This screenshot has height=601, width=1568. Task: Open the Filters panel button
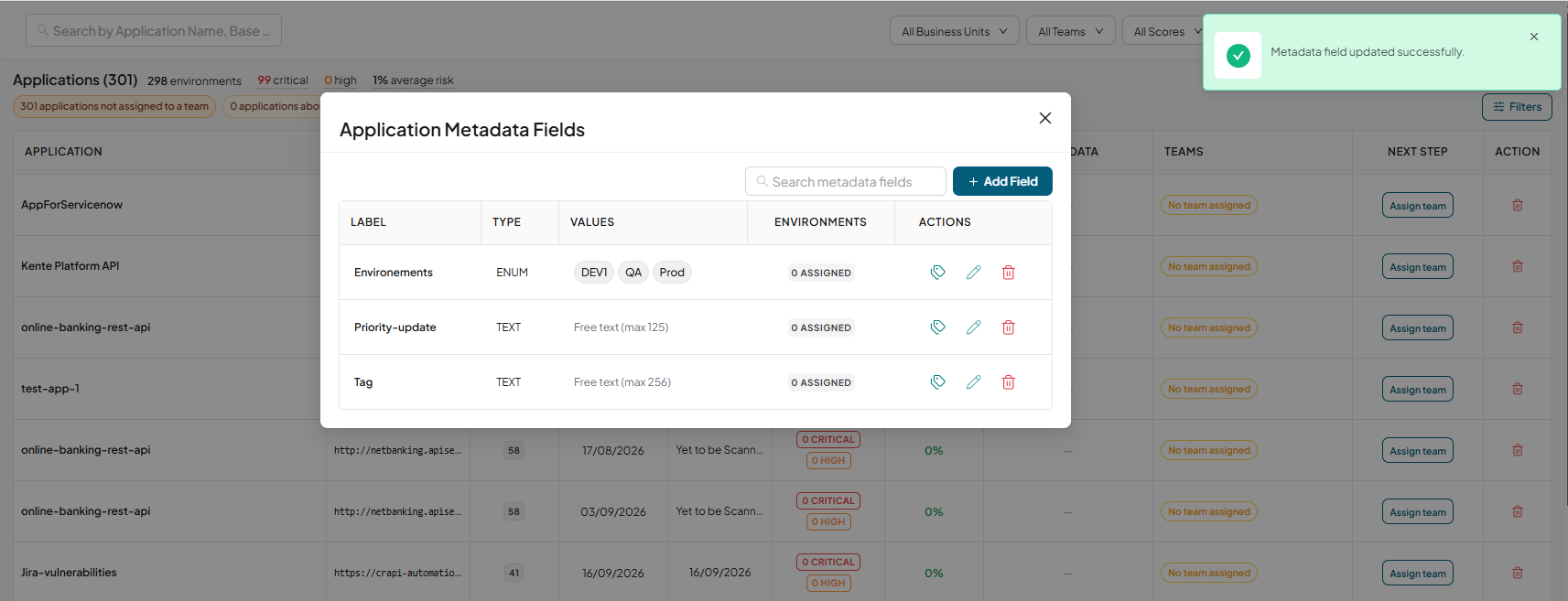(x=1517, y=107)
